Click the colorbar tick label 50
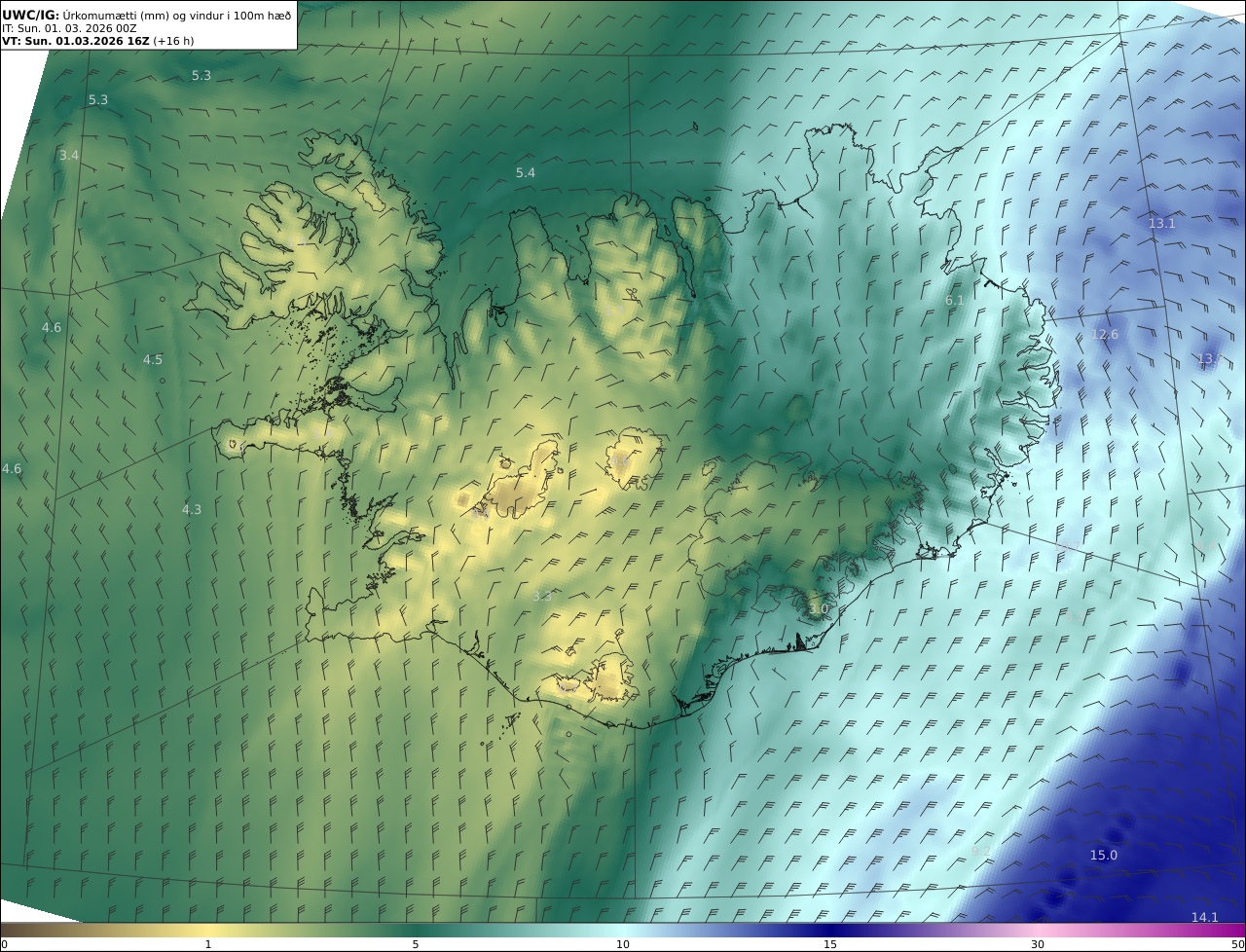1246x952 pixels. point(1238,944)
